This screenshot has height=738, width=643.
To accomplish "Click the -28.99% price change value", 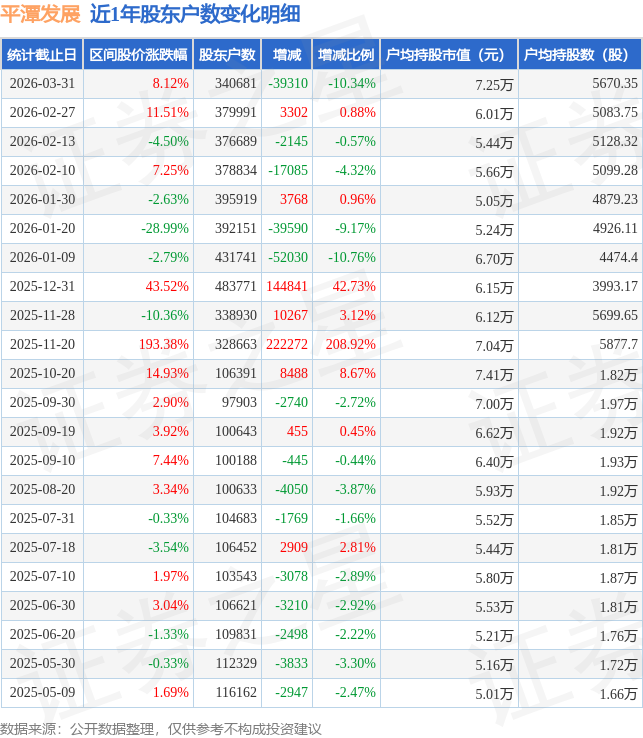I will coord(165,228).
